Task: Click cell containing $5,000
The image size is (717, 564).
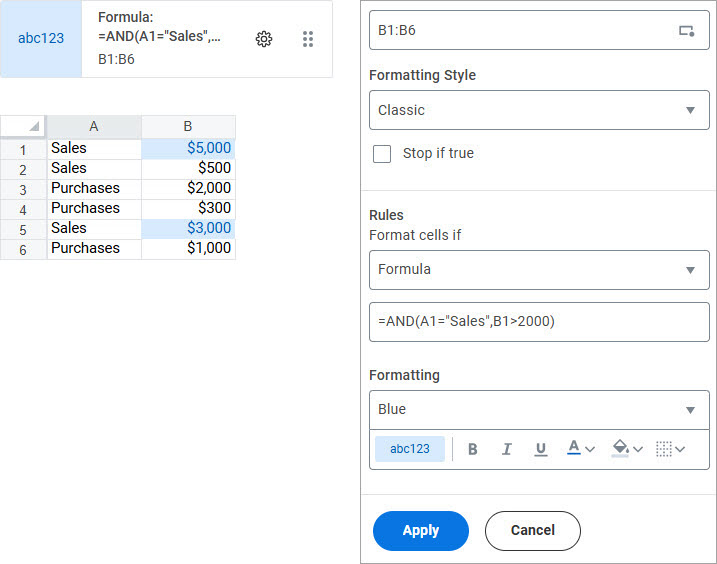Action: pyautogui.click(x=188, y=148)
